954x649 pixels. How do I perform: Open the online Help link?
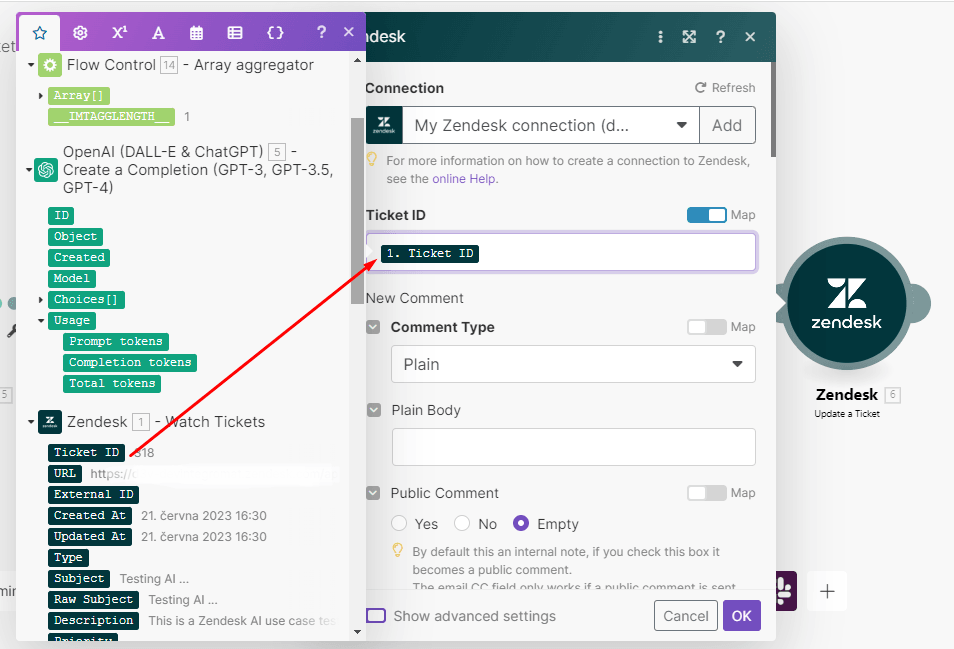(x=464, y=179)
